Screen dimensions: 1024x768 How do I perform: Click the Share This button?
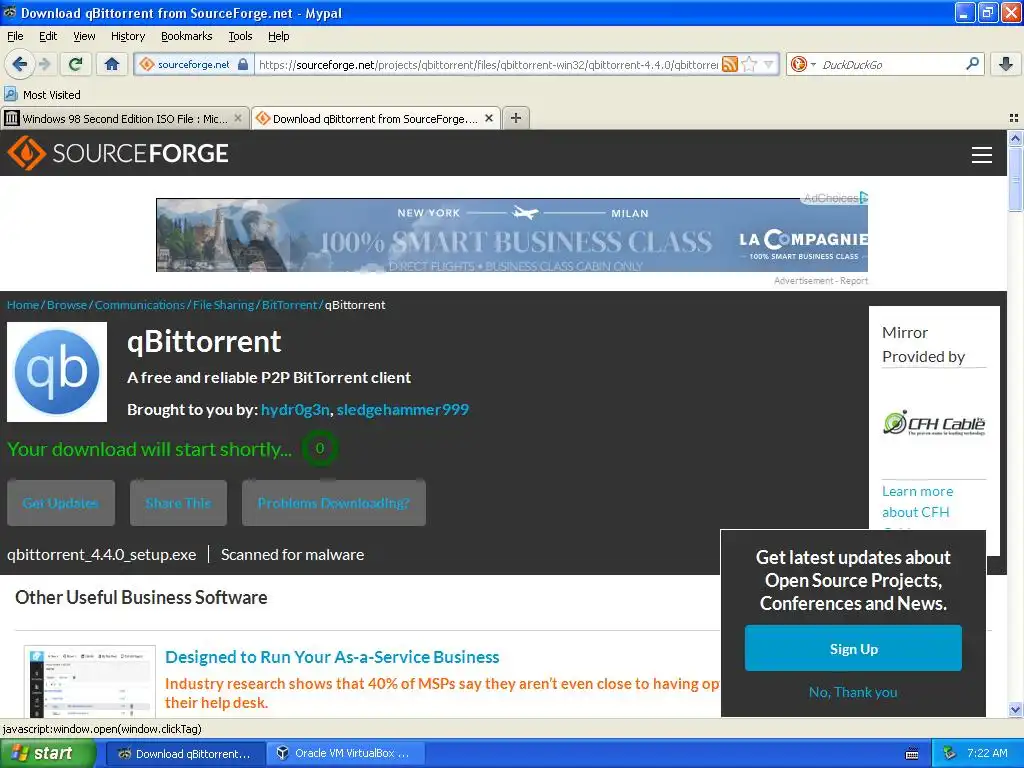[178, 503]
